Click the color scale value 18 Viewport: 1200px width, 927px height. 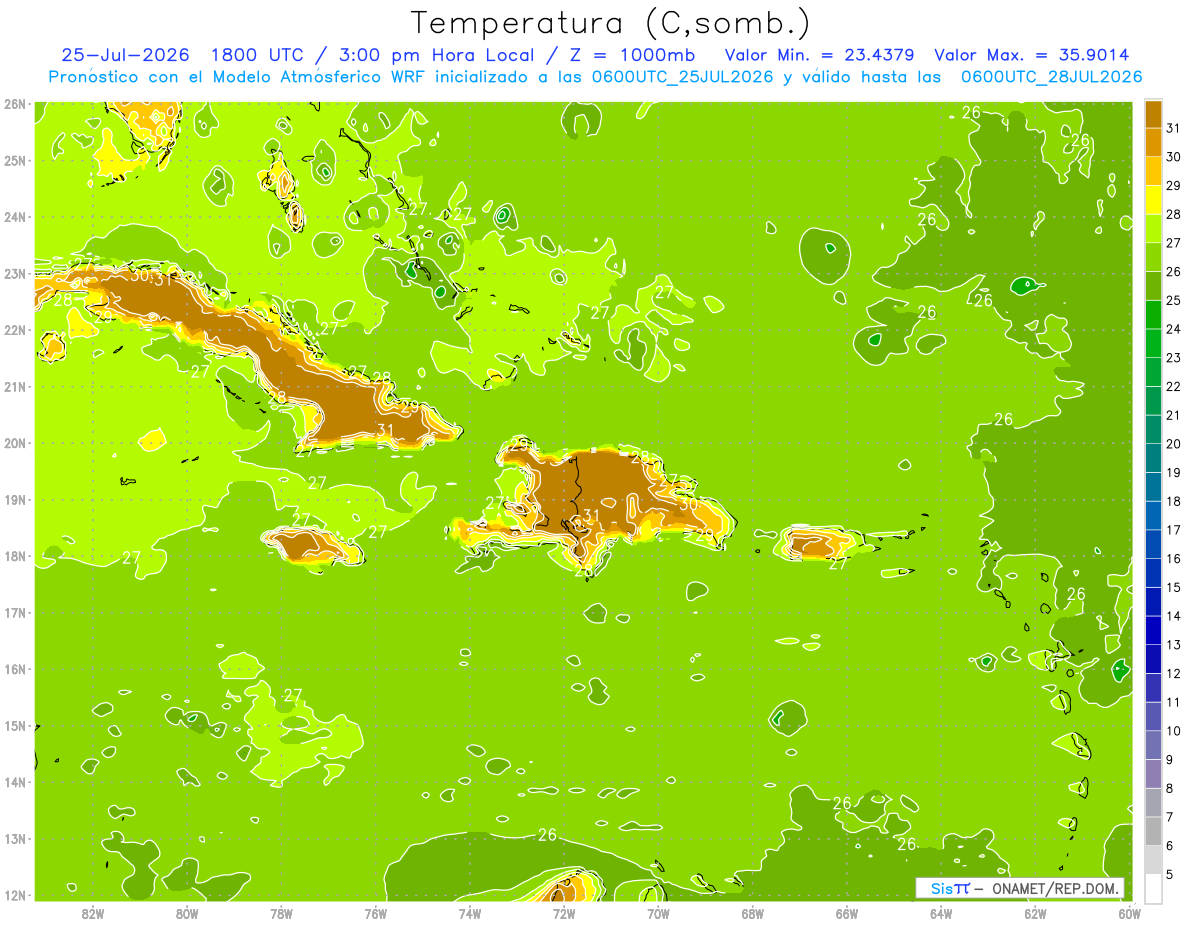(1173, 502)
